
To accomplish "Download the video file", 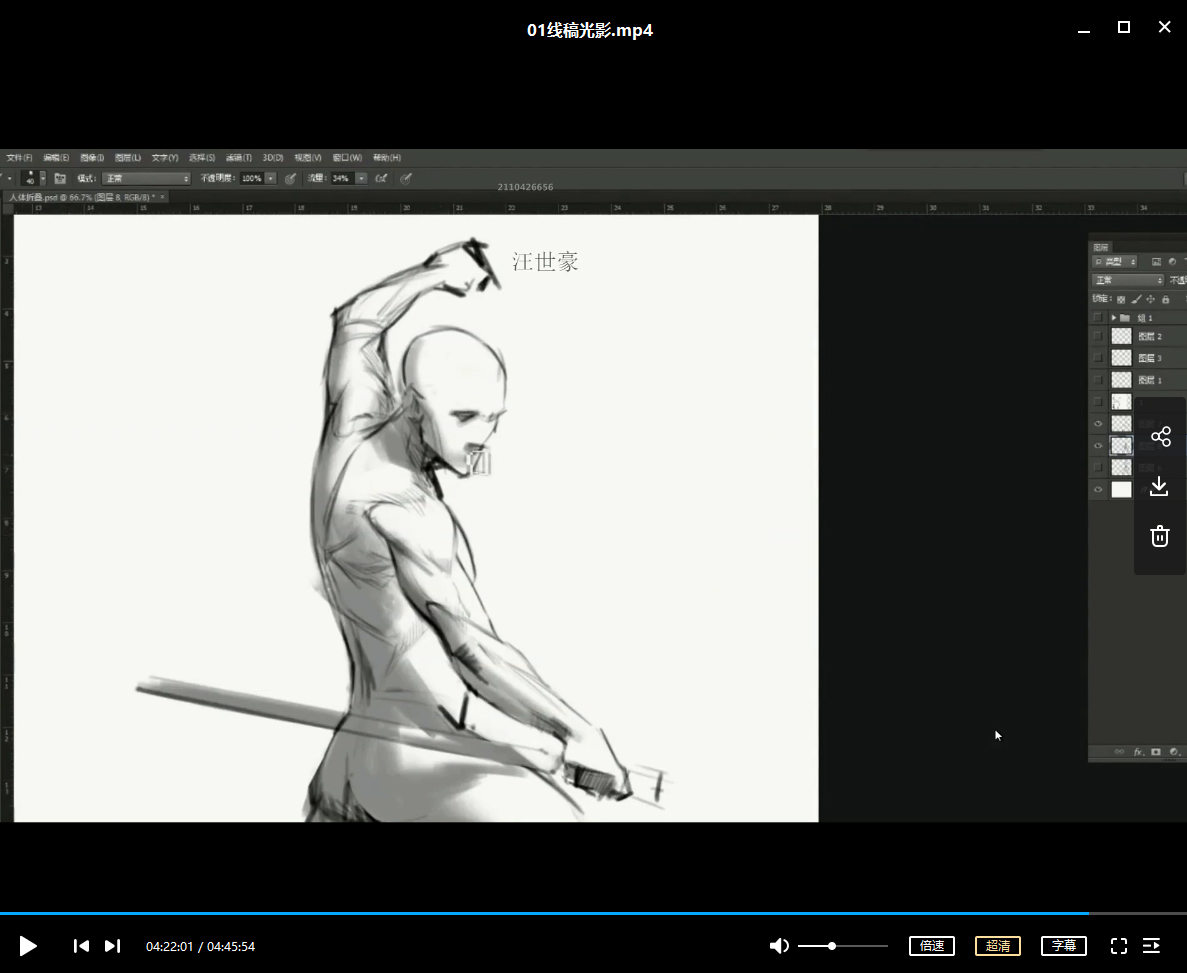I will [1160, 487].
